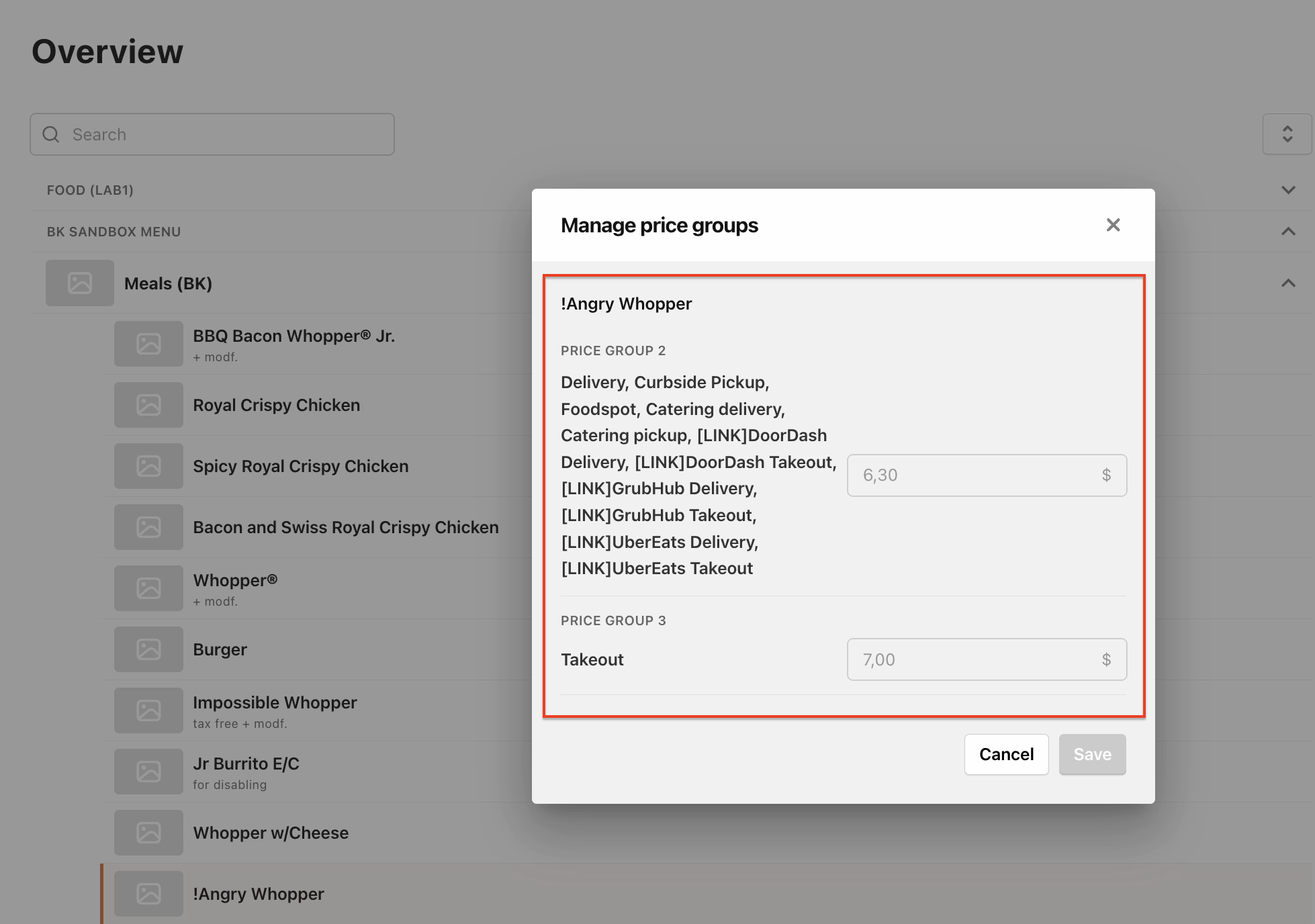Screen dimensions: 1315x924
Task: Click Whopper w/Cheese image placeholder
Action: (x=148, y=833)
